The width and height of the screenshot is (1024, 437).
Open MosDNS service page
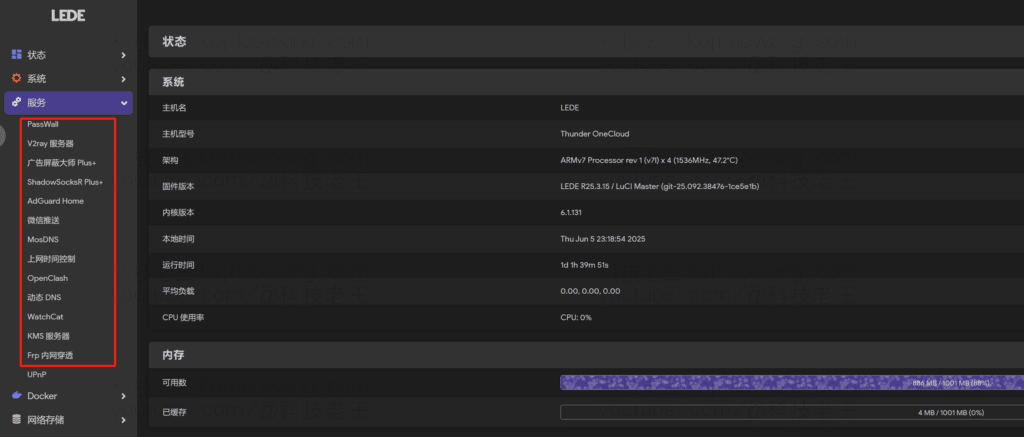tap(43, 240)
